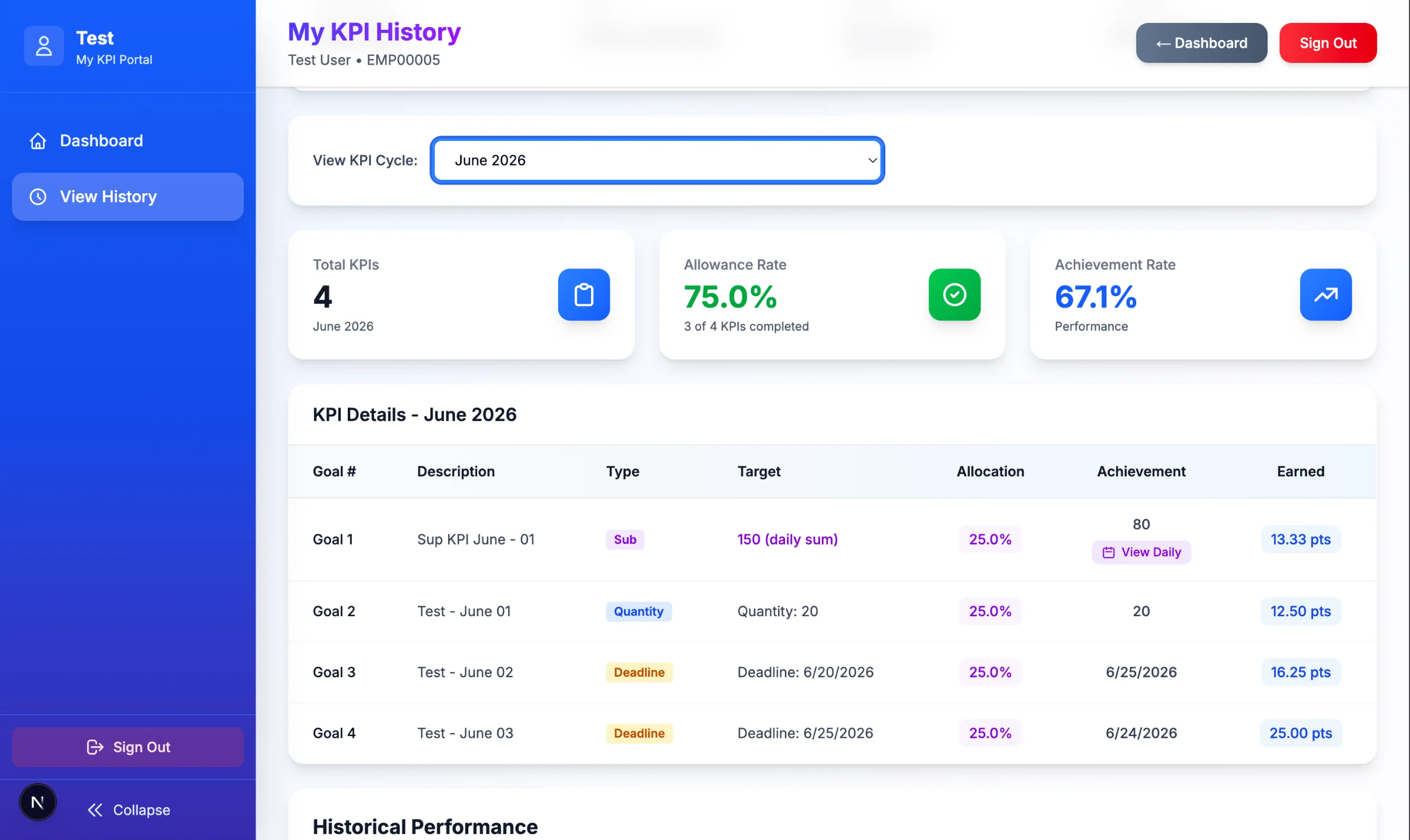Click the back to Dashboard header button

[1201, 43]
